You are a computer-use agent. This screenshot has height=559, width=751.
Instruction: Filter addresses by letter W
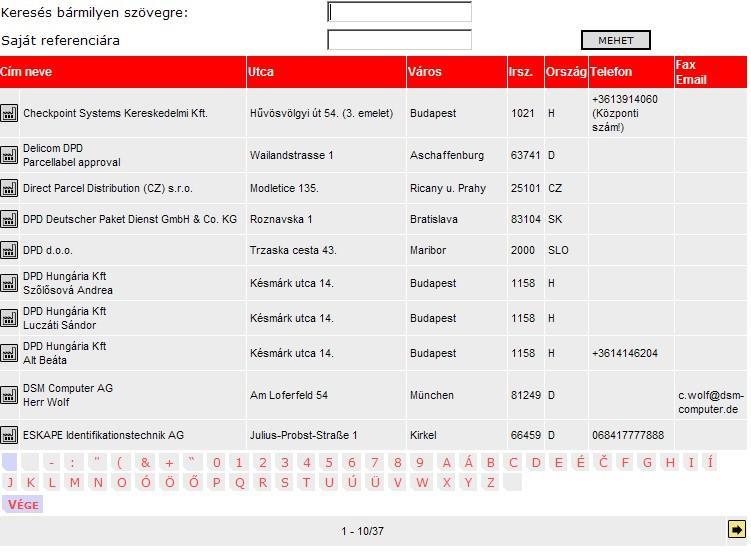click(x=422, y=483)
